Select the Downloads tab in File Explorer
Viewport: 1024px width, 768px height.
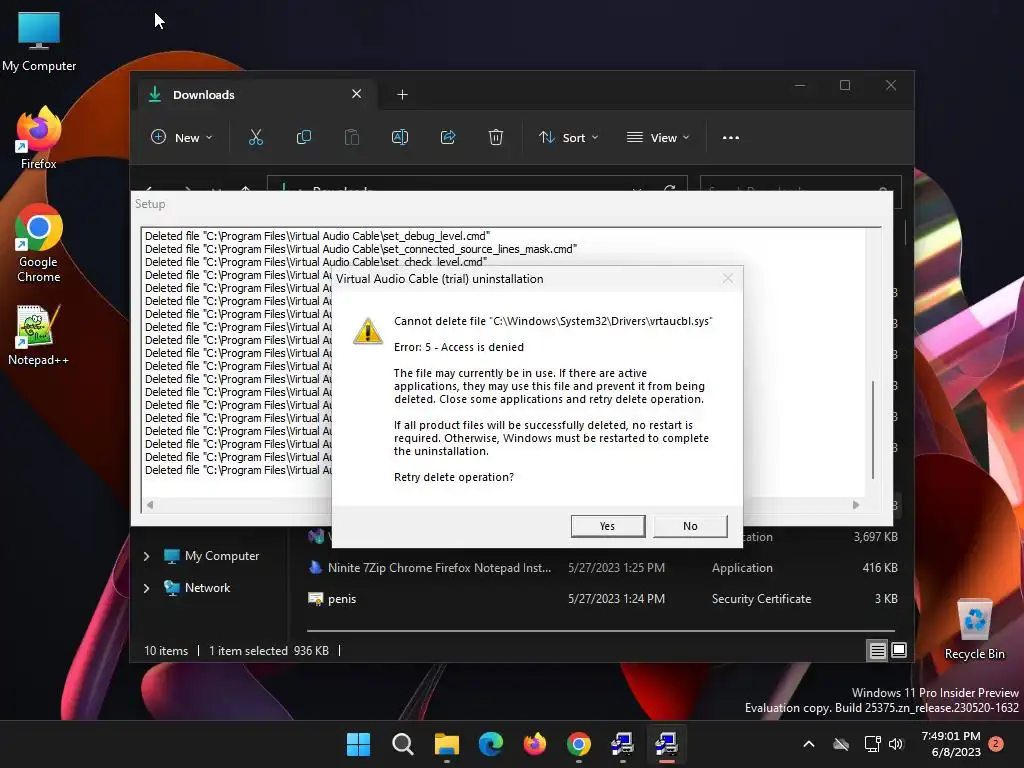coord(255,95)
